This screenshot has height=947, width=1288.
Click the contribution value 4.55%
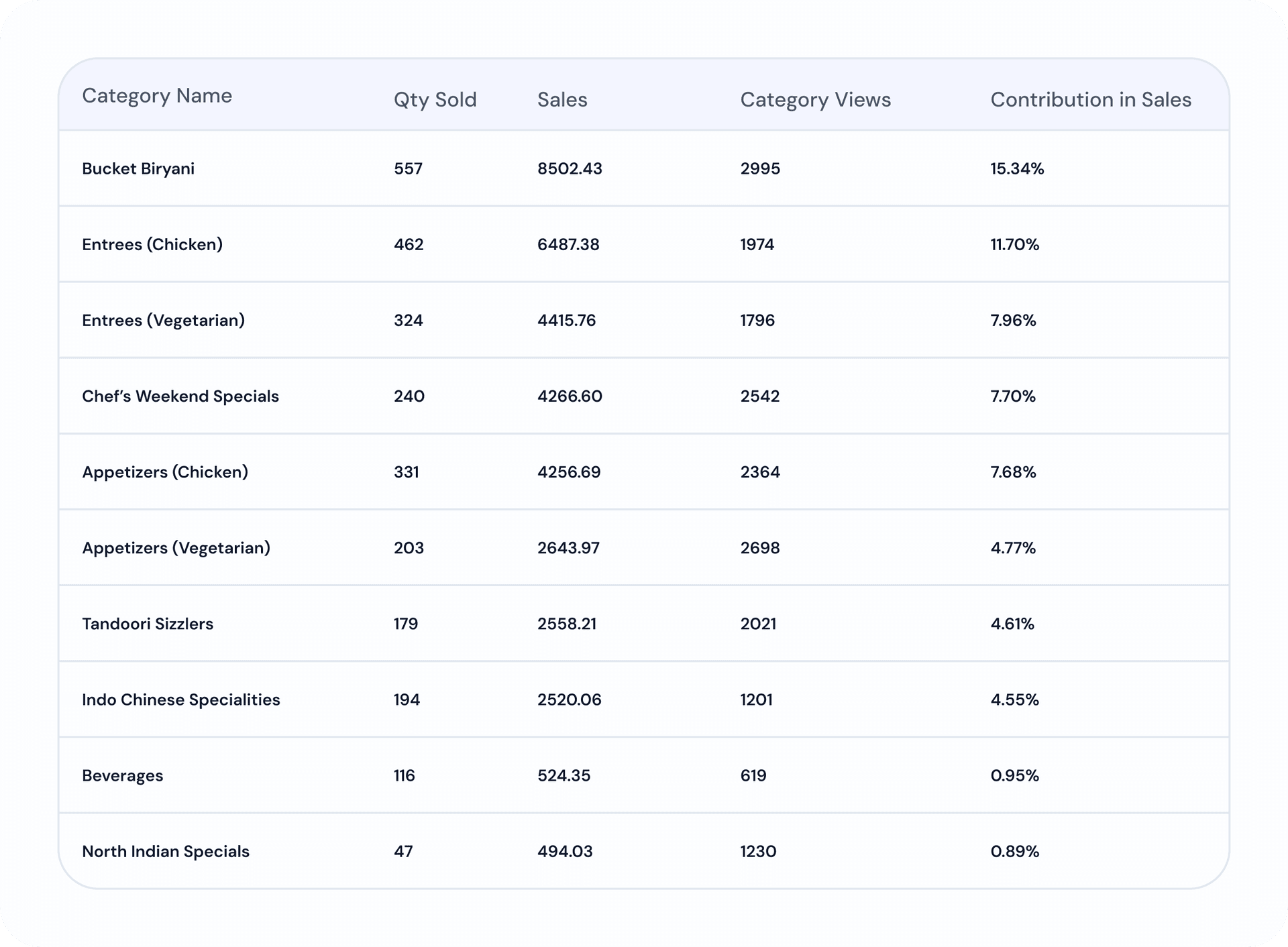pyautogui.click(x=1015, y=700)
